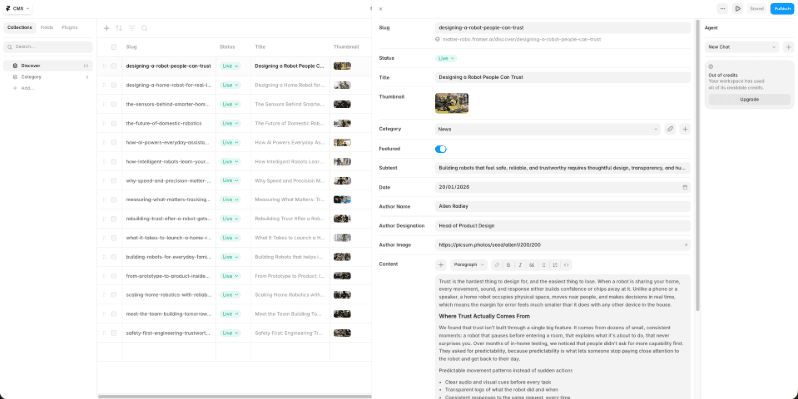Click the globe icon beside the item URL

tap(438, 39)
